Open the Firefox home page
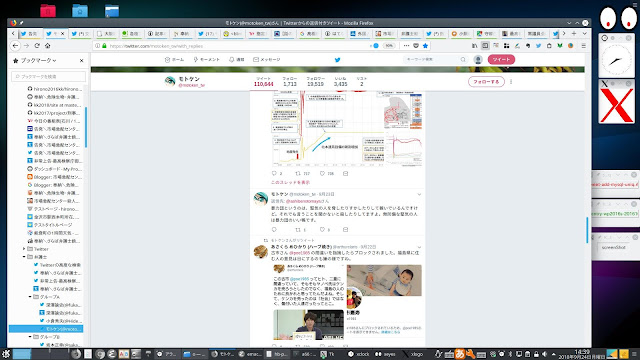Viewport: 640px width, 360px height. click(47, 46)
